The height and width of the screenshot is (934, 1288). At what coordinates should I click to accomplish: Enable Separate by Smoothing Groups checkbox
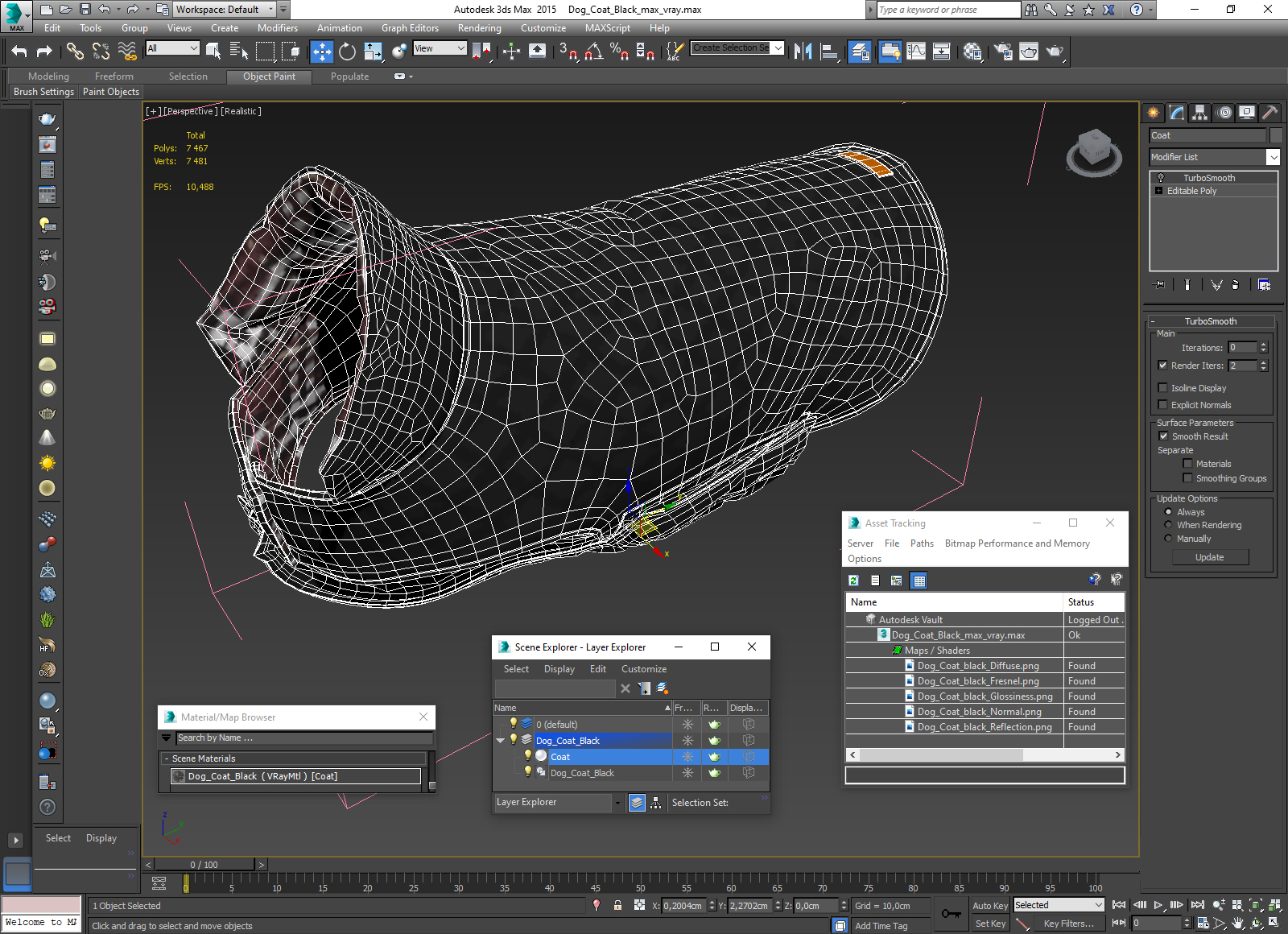[1187, 478]
